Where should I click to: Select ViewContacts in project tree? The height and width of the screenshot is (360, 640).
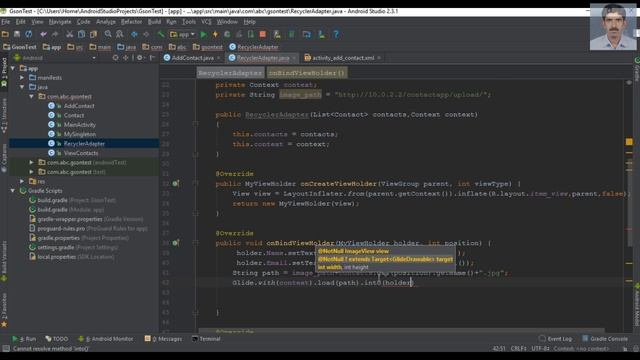[x=81, y=153]
